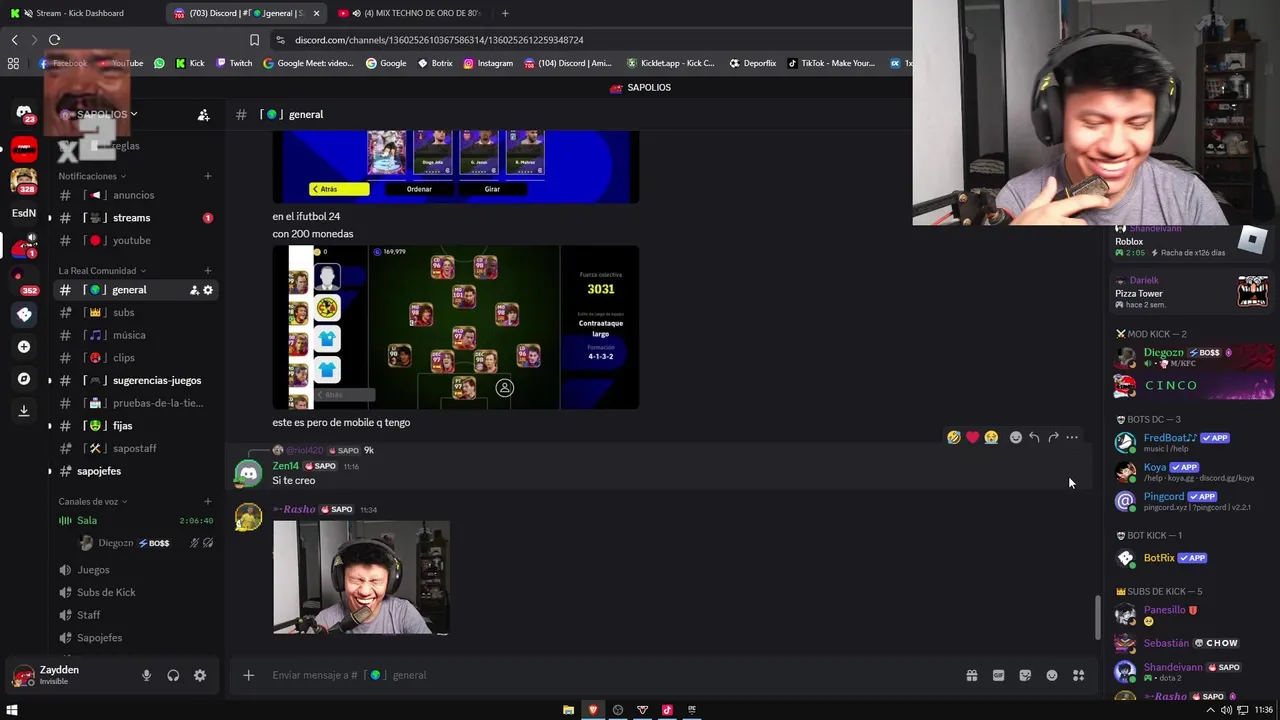This screenshot has height=720, width=1280.
Task: Open Discord direct messages home icon
Action: [x=24, y=114]
